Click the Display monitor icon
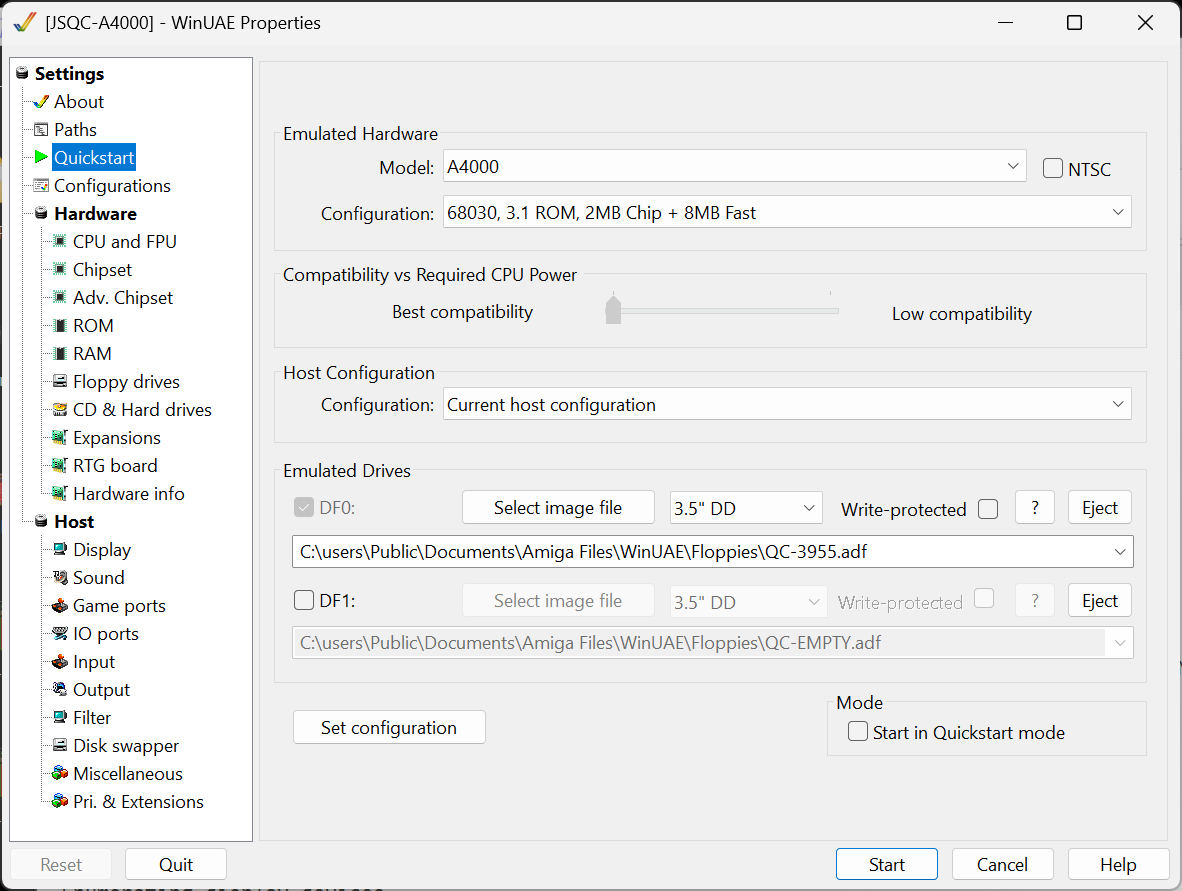Screen dimensions: 1182x891 click(x=60, y=550)
